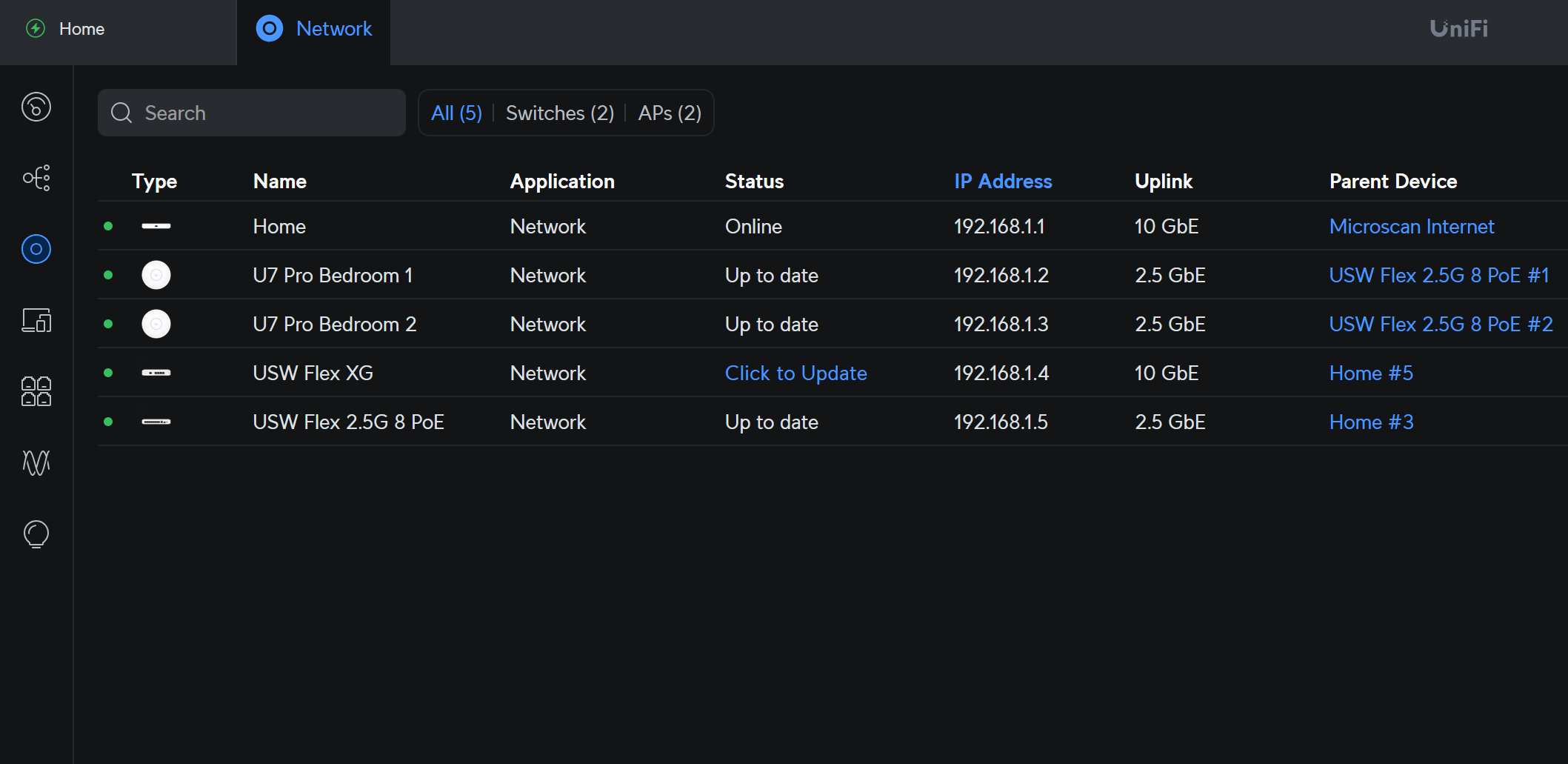The width and height of the screenshot is (1568, 764).
Task: Sort by the IP Address column
Action: point(1003,181)
